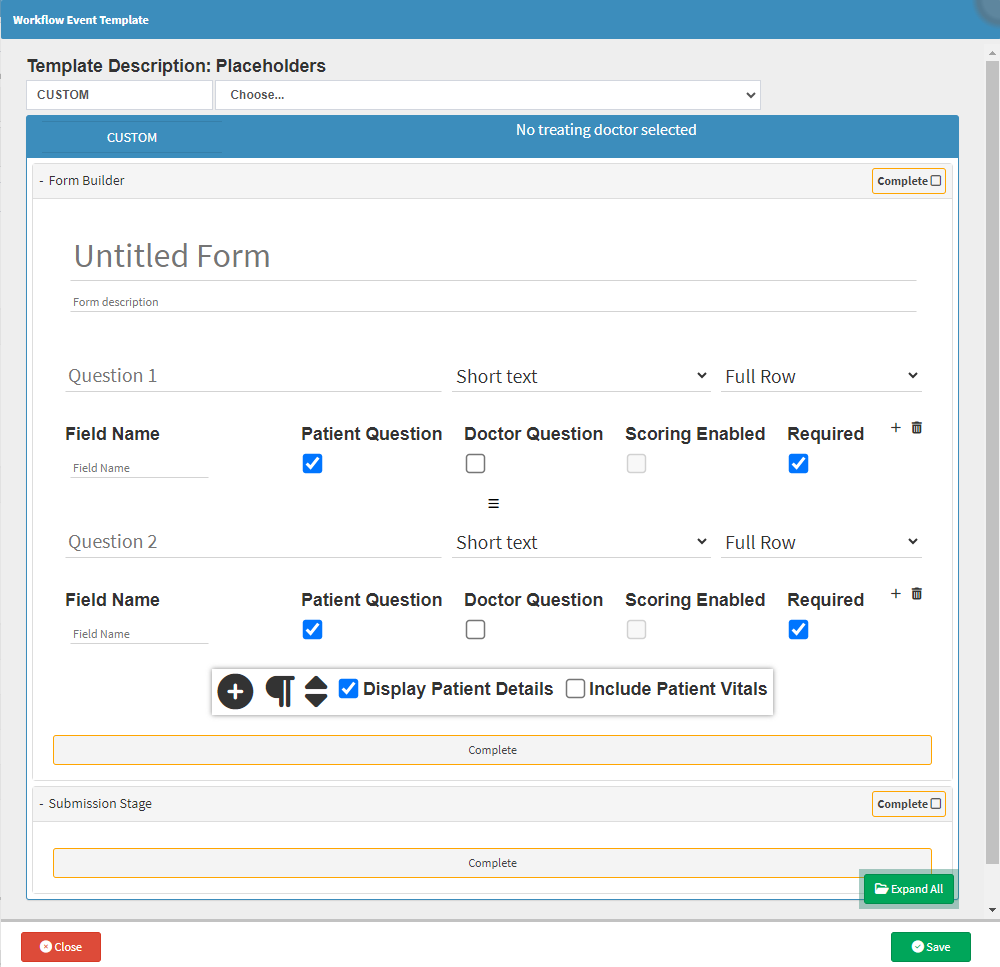
Task: Click the Untitled Form title field
Action: pos(493,257)
